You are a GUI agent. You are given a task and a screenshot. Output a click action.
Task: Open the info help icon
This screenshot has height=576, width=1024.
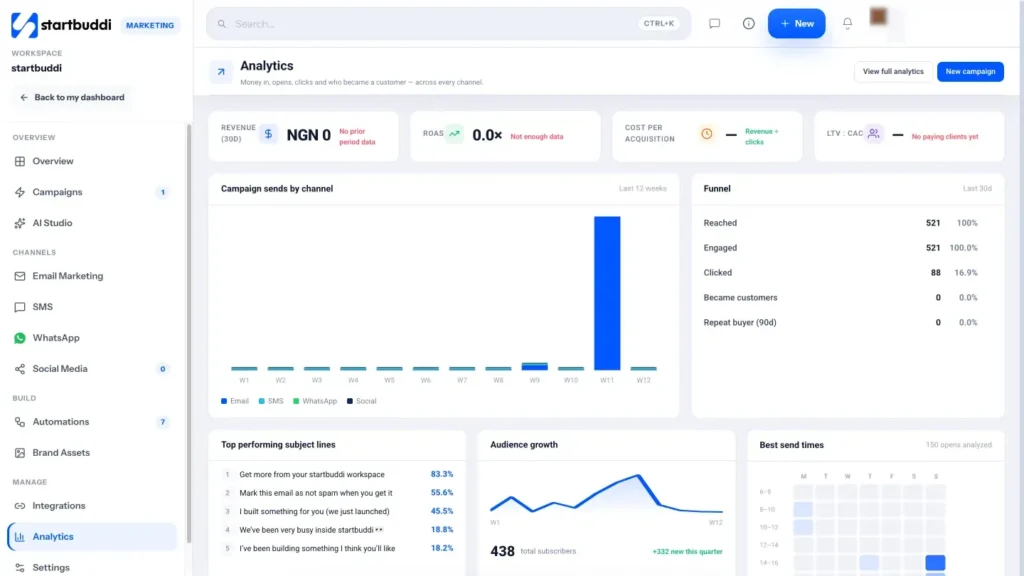click(x=748, y=24)
